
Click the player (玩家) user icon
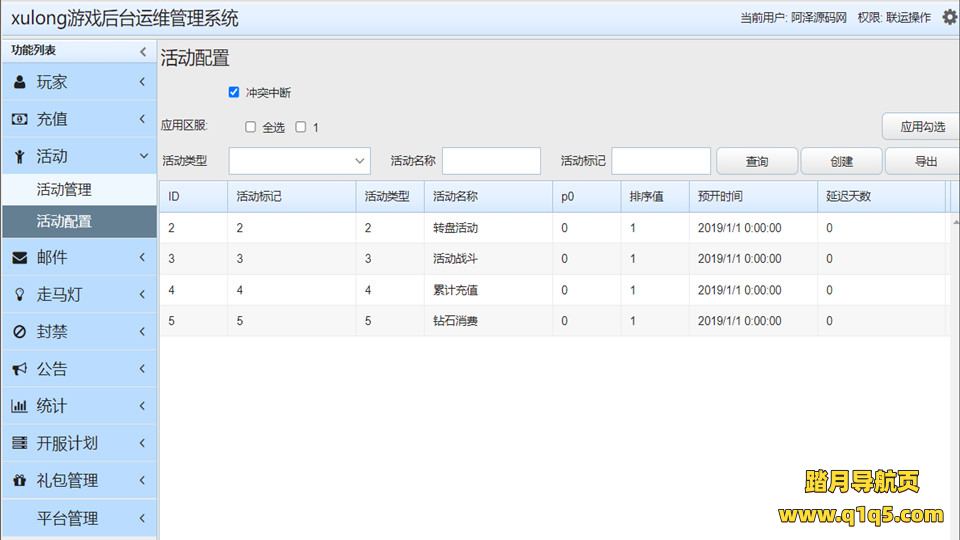20,82
